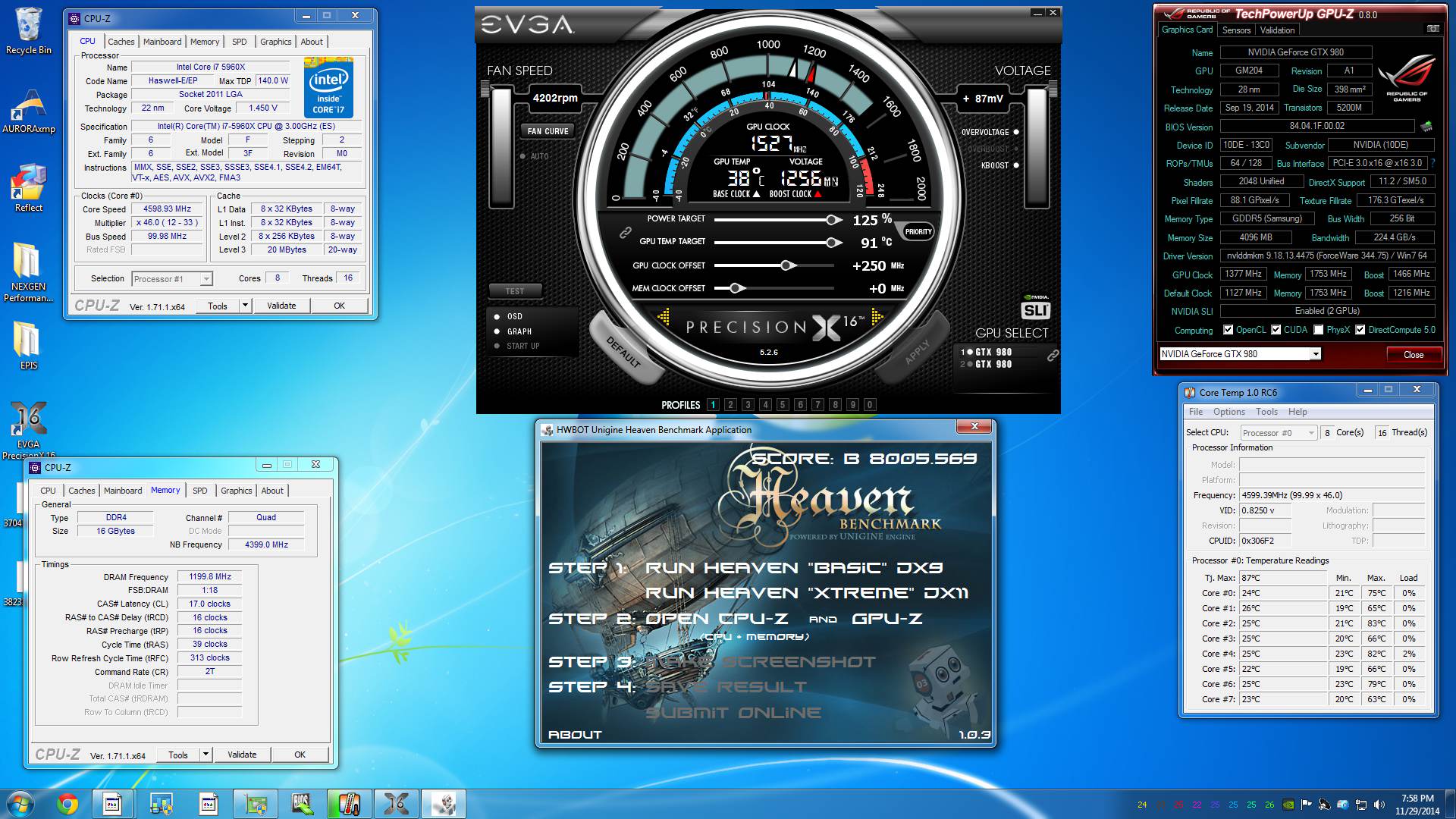The image size is (1456, 819).
Task: Open the Sensors tab in GPU-Z
Action: [1236, 30]
